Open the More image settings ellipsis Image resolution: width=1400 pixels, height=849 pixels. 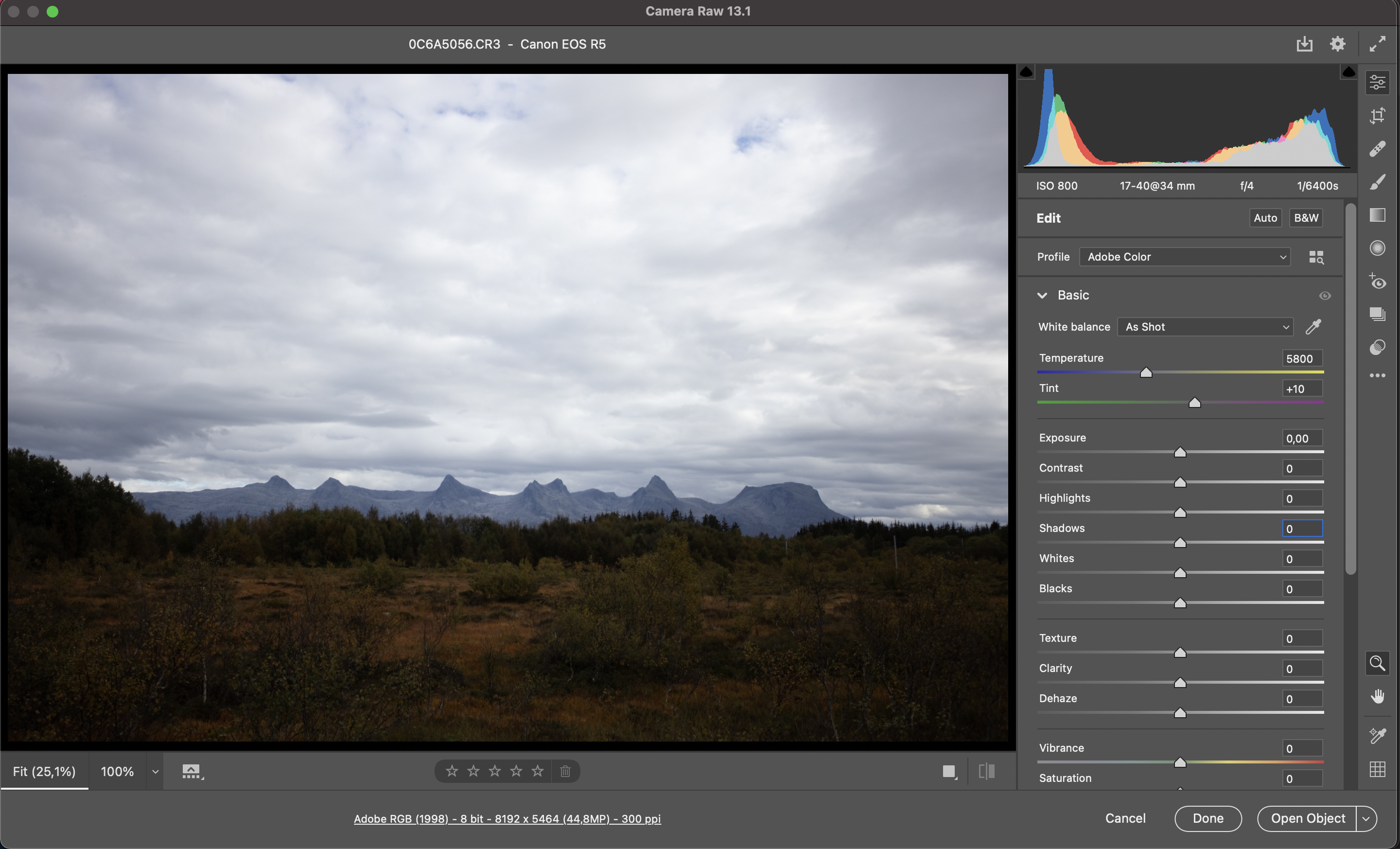[1377, 375]
